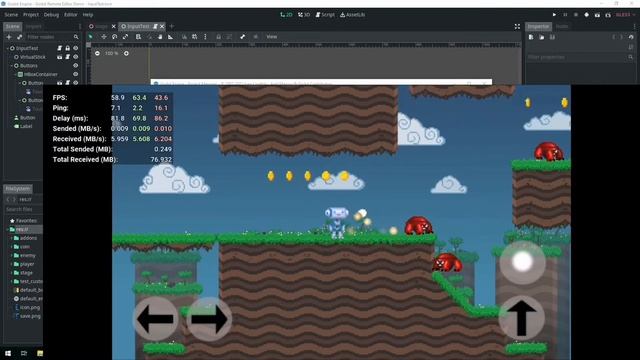Open script attached to VirtualStick node

[x=67, y=57]
